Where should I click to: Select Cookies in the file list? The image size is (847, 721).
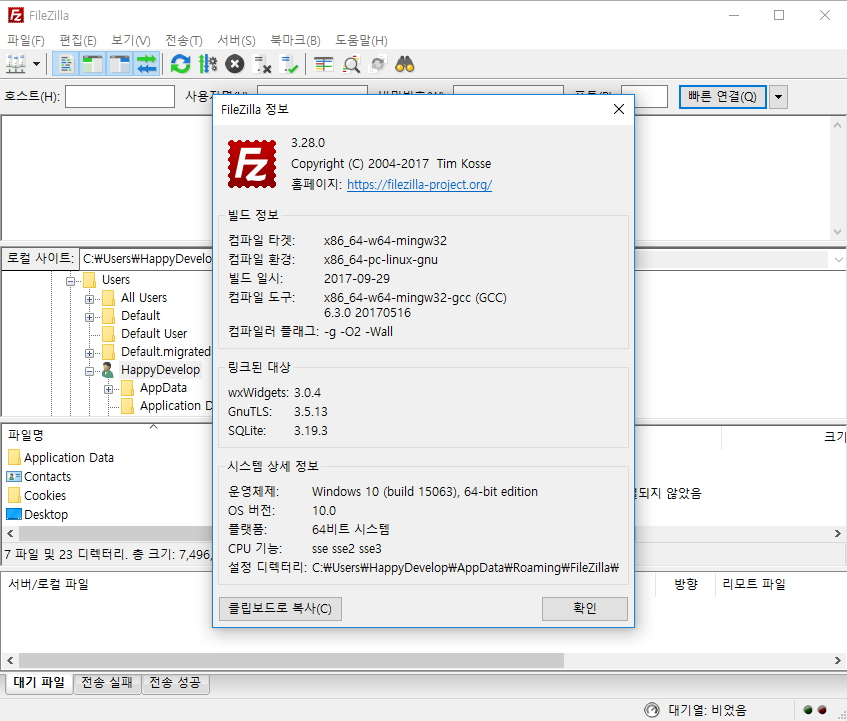click(45, 496)
